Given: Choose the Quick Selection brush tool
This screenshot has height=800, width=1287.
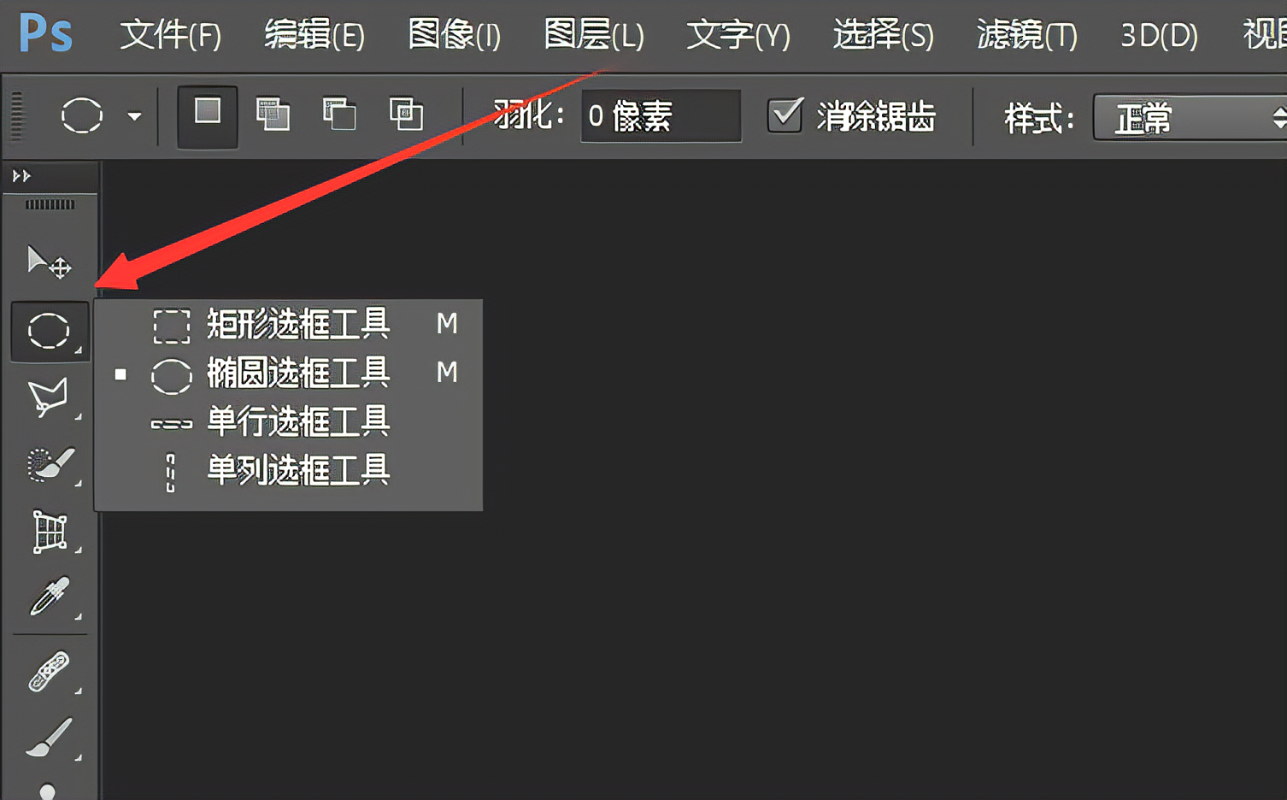Looking at the screenshot, I should tap(49, 465).
